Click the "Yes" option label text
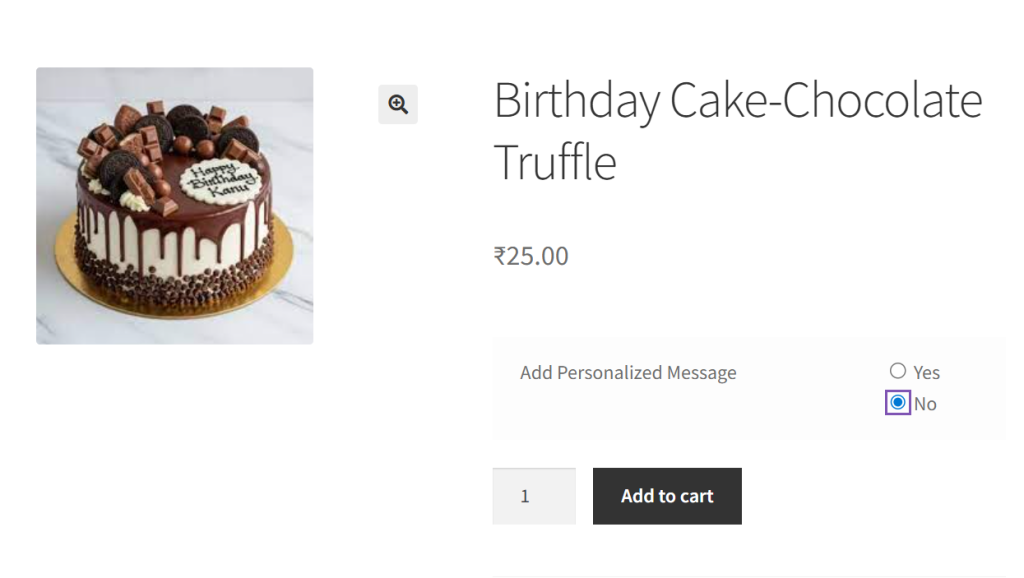1024x578 pixels. tap(927, 372)
